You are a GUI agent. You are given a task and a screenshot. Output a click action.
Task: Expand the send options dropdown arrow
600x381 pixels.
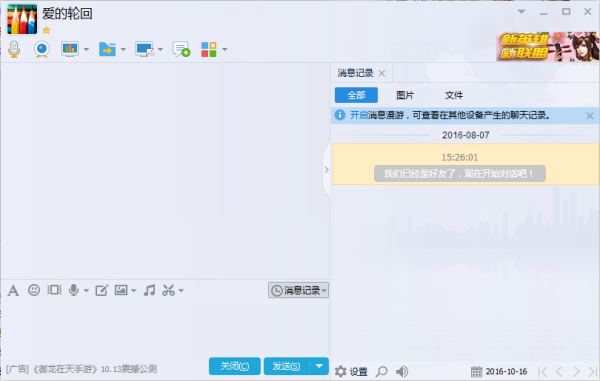pyautogui.click(x=320, y=366)
